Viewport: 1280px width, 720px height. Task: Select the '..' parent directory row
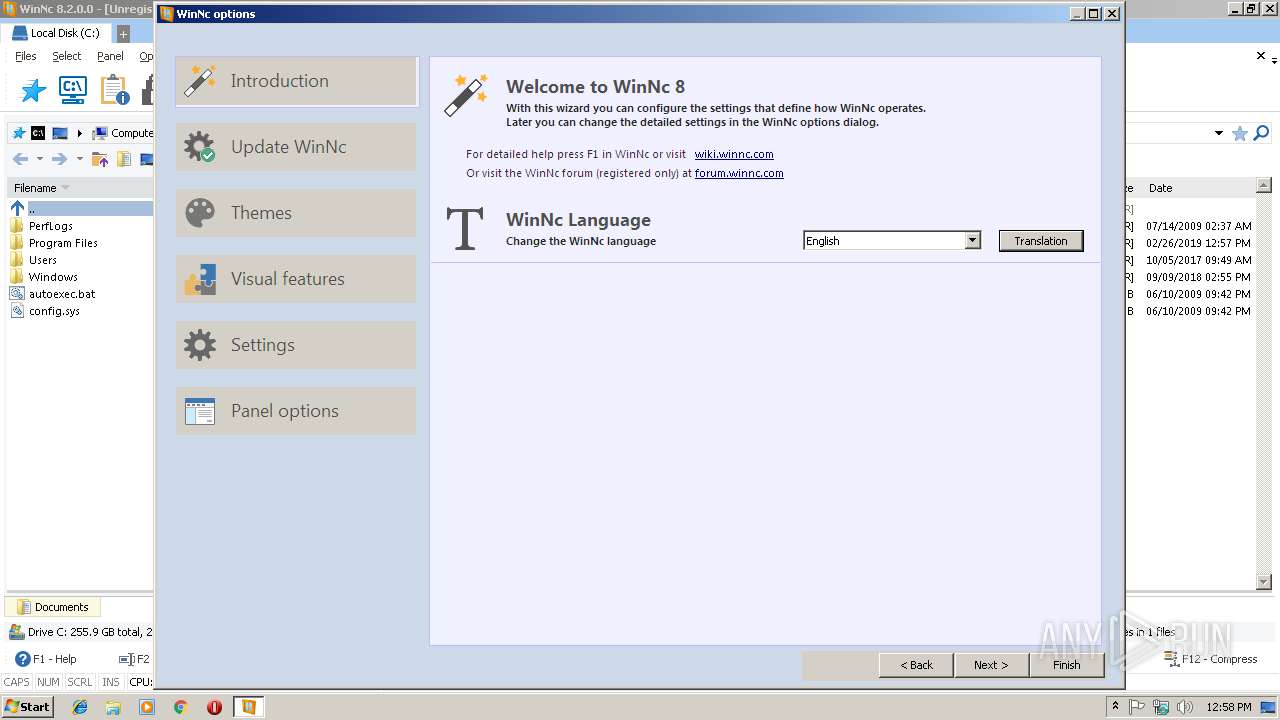click(80, 209)
